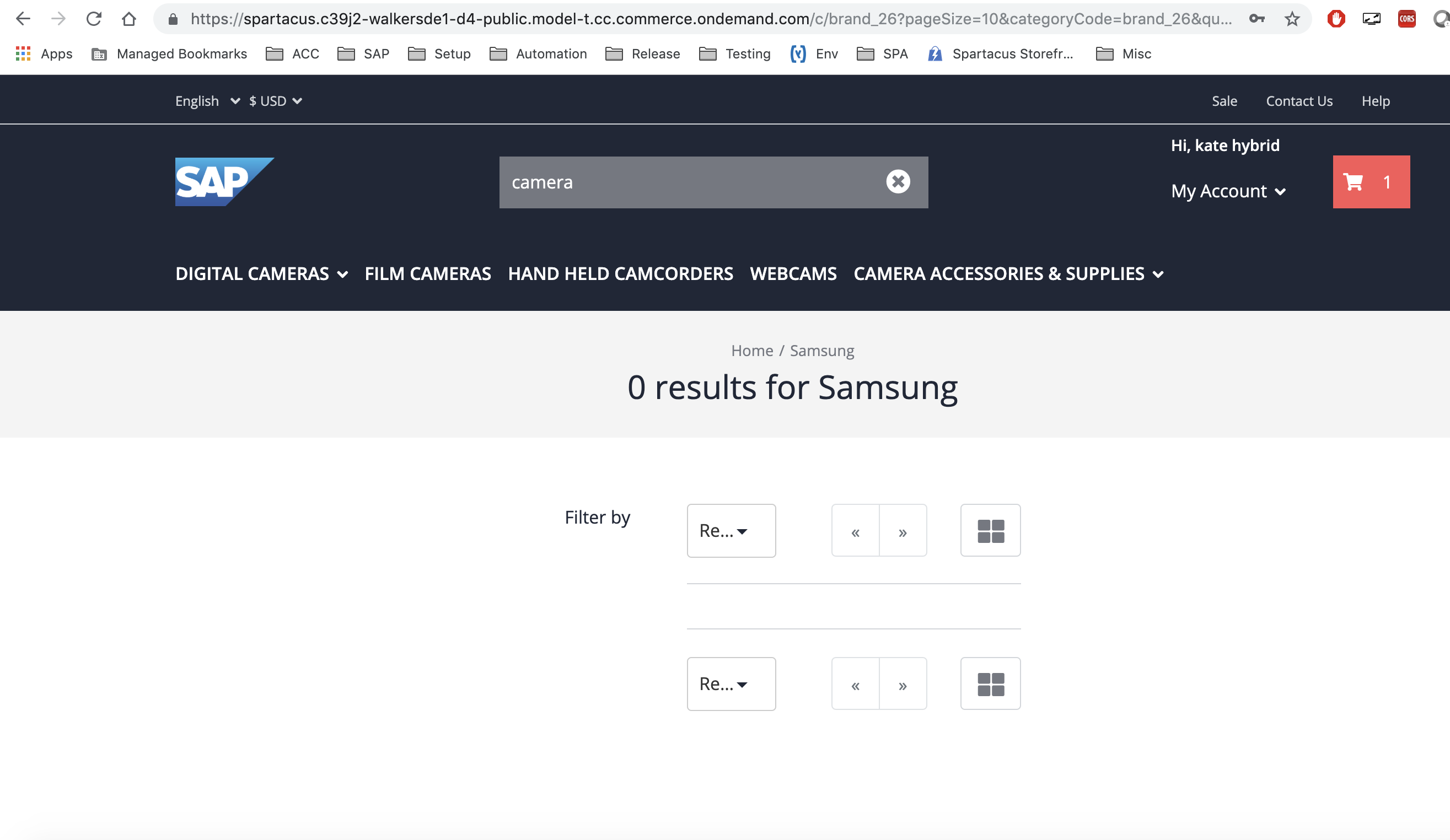
Task: Go to Hand Held Camcorders category
Action: [620, 274]
